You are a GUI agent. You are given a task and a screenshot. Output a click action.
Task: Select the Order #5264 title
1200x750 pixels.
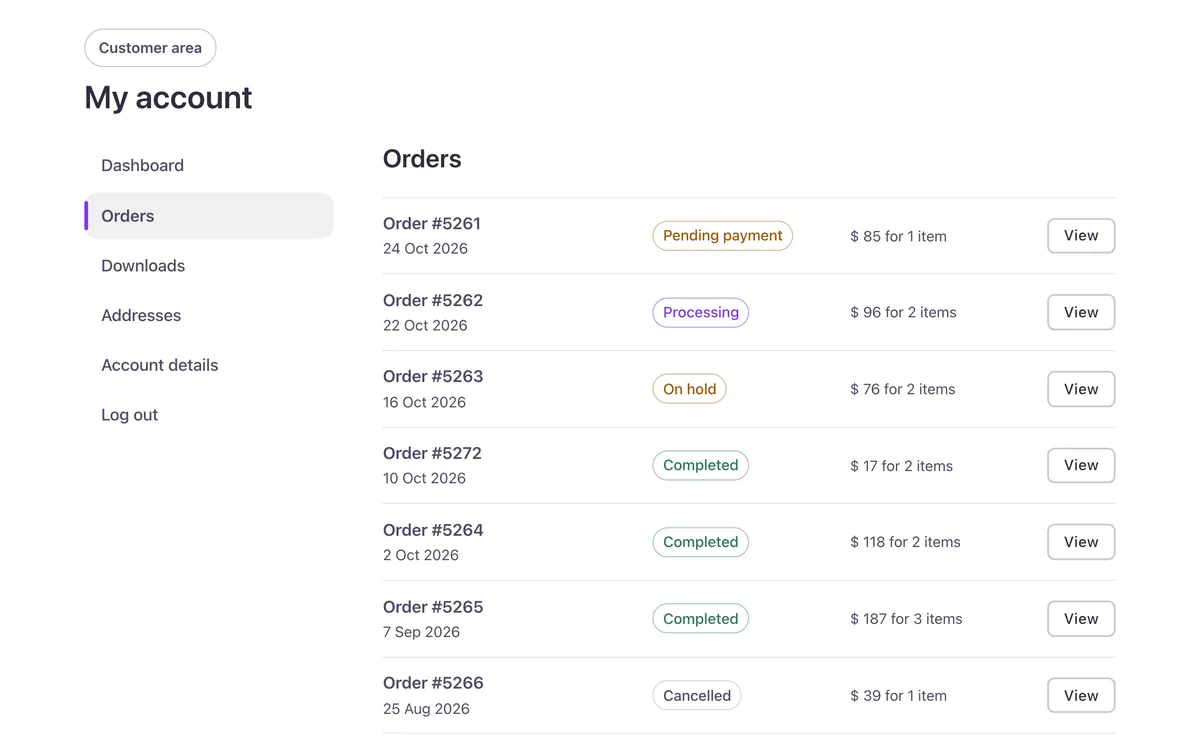tap(433, 530)
